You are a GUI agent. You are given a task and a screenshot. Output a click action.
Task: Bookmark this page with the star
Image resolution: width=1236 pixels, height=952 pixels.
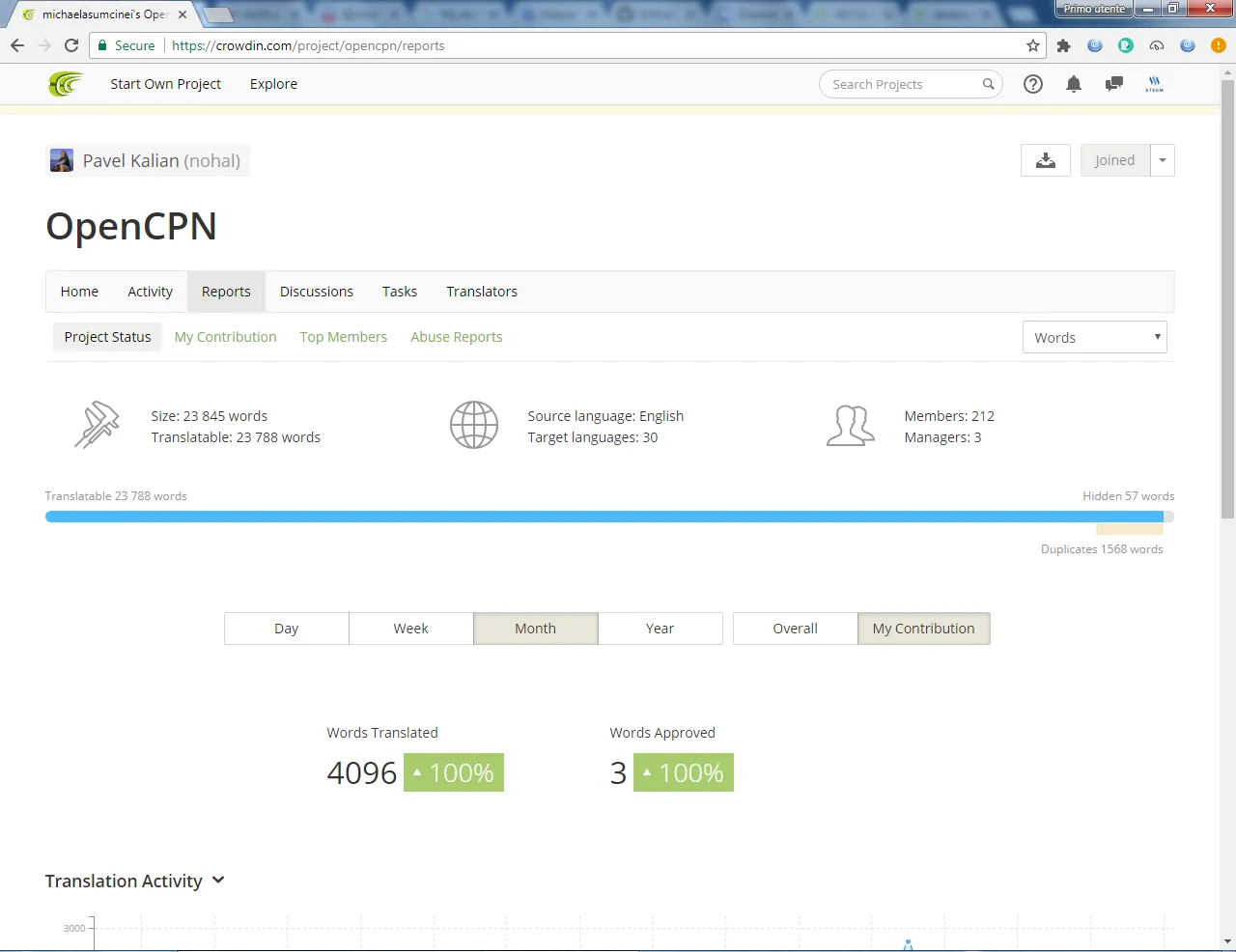[x=1033, y=45]
